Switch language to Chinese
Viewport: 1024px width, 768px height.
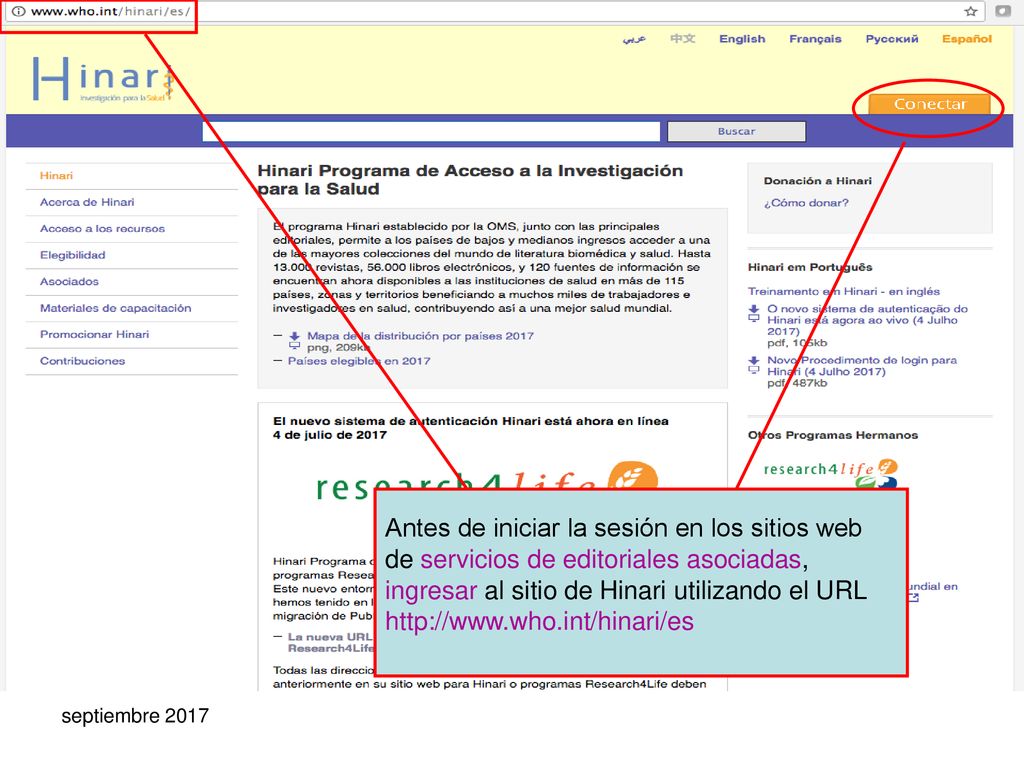(682, 39)
